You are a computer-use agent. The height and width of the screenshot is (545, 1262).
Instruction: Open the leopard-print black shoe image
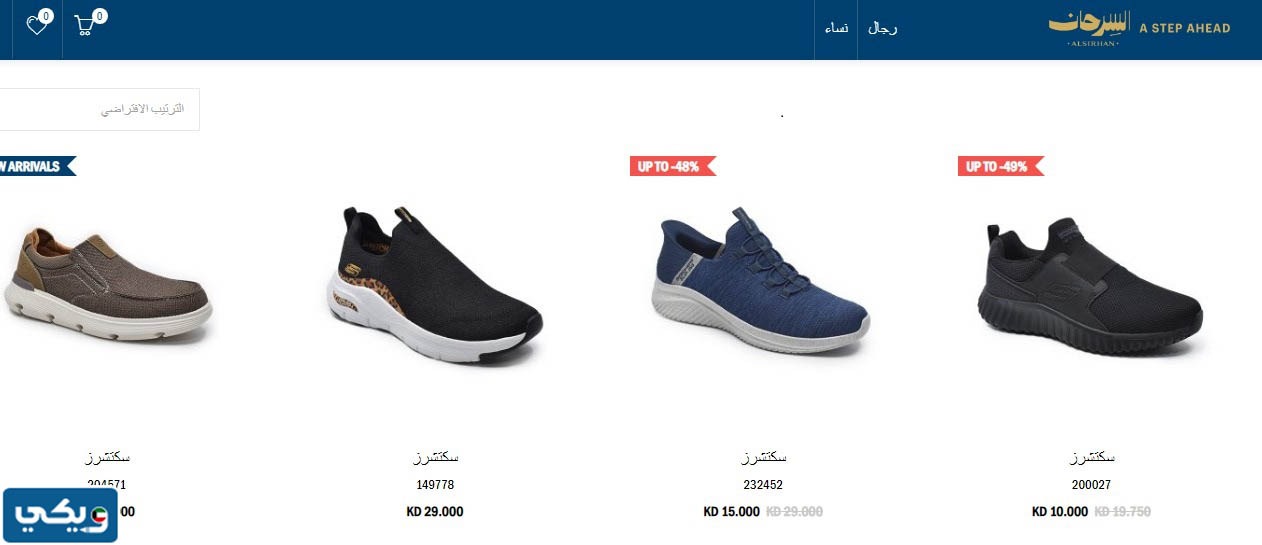(435, 285)
